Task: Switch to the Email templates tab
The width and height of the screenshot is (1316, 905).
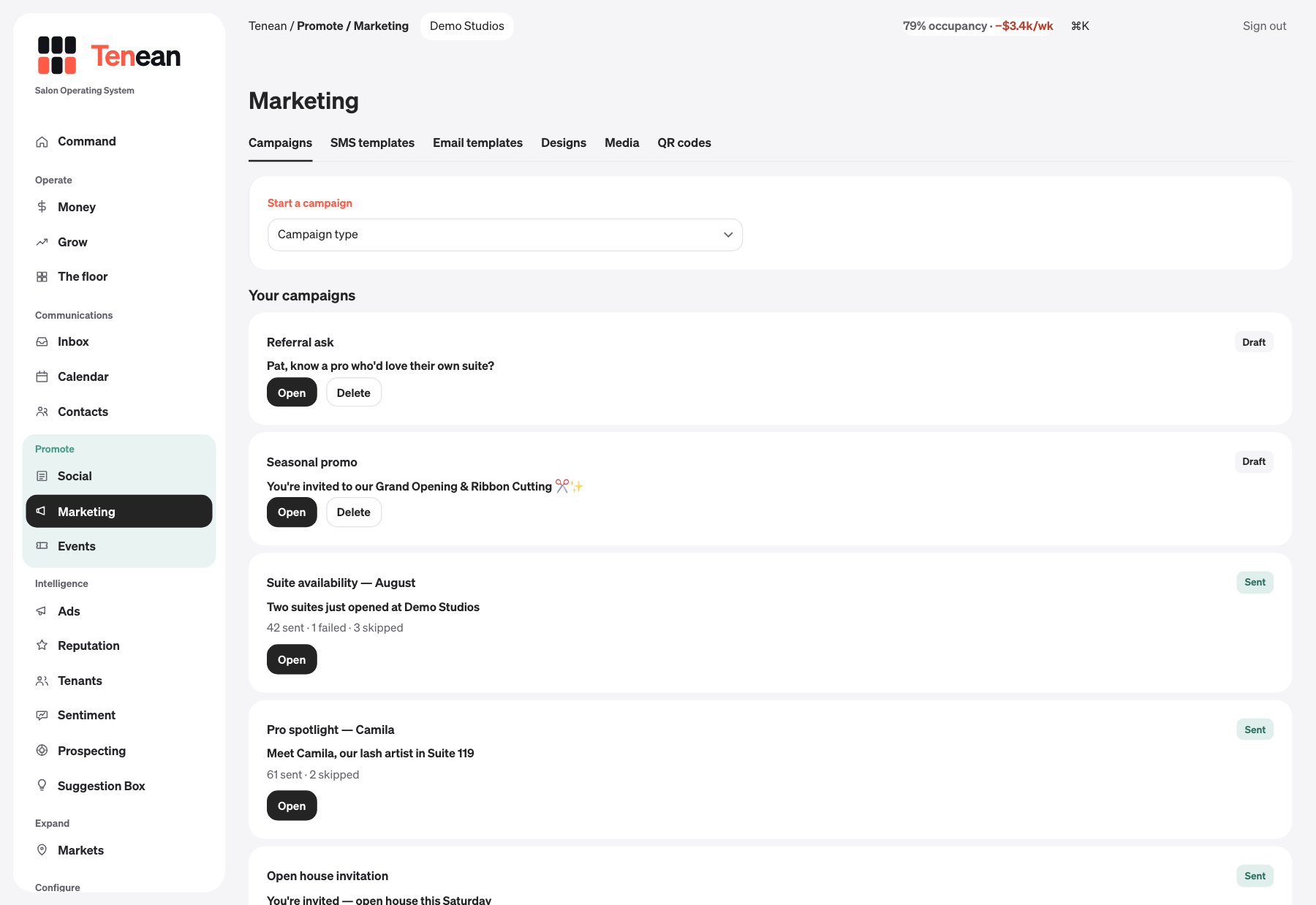Action: 477,143
